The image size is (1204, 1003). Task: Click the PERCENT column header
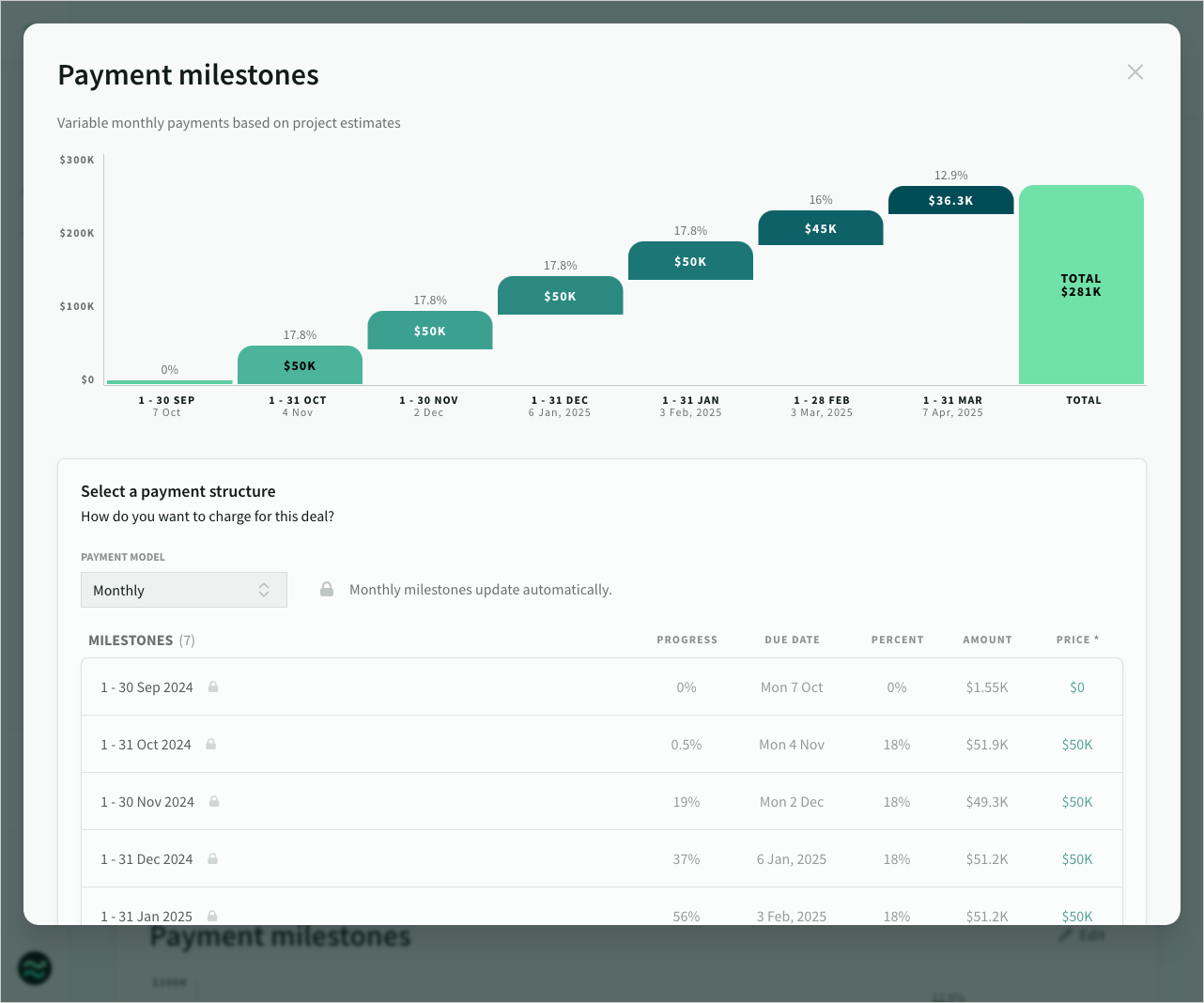tap(897, 640)
